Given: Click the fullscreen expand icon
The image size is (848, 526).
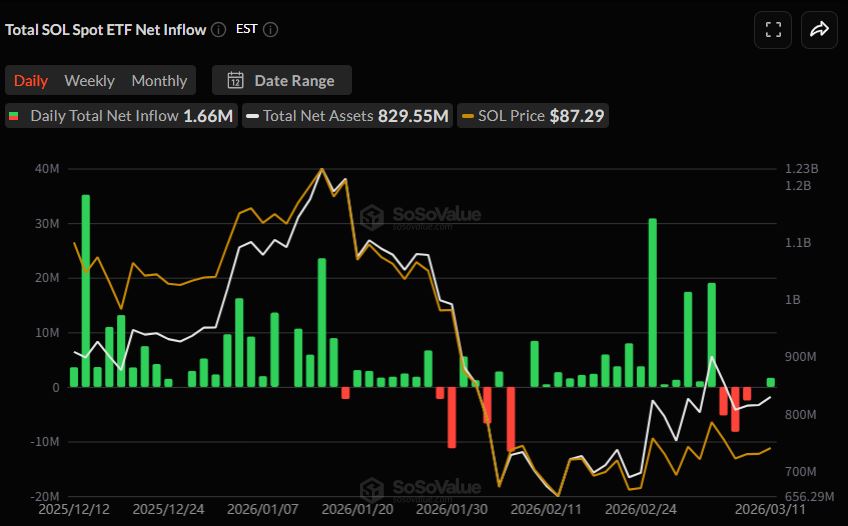Looking at the screenshot, I should (773, 30).
